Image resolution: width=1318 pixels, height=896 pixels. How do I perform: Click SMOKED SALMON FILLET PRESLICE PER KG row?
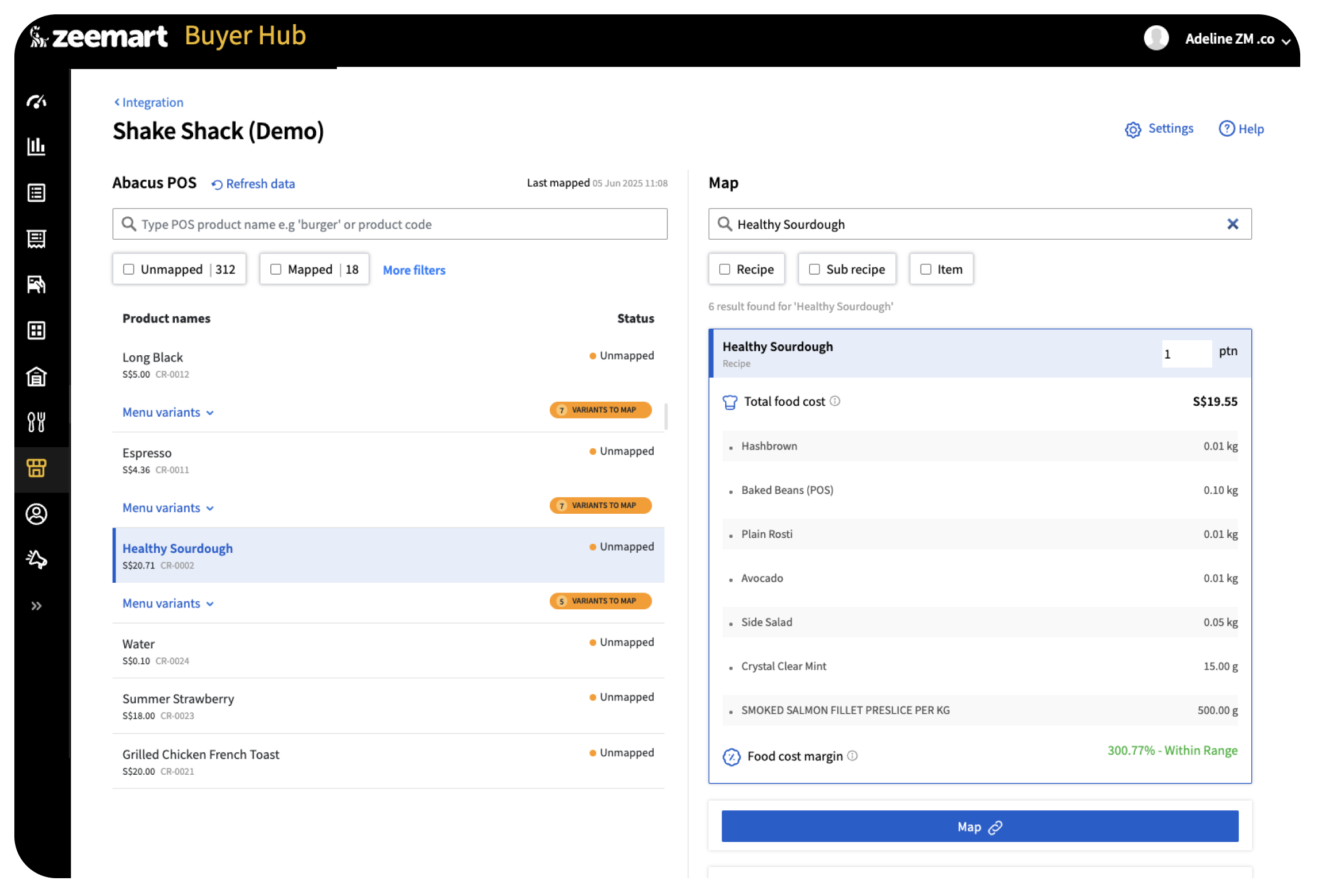(980, 710)
